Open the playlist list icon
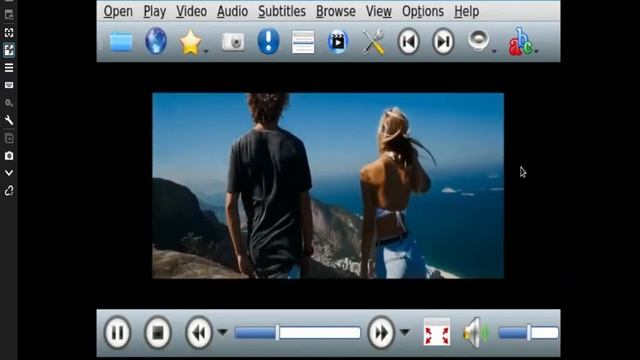 303,42
